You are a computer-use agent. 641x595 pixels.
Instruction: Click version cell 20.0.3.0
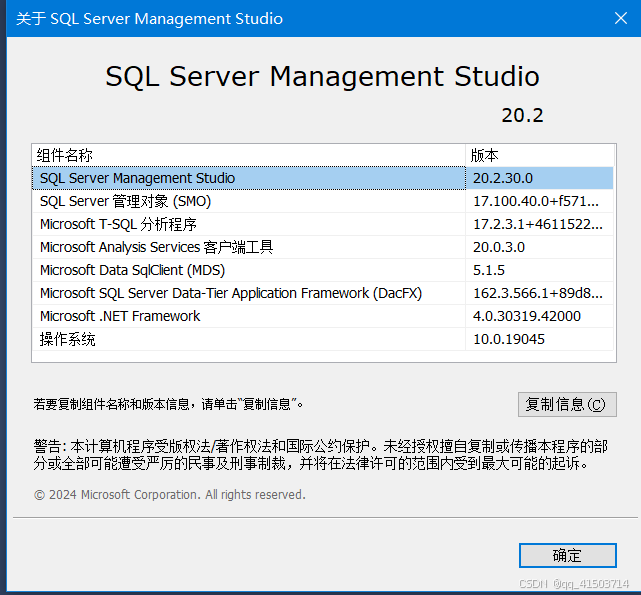tap(499, 247)
